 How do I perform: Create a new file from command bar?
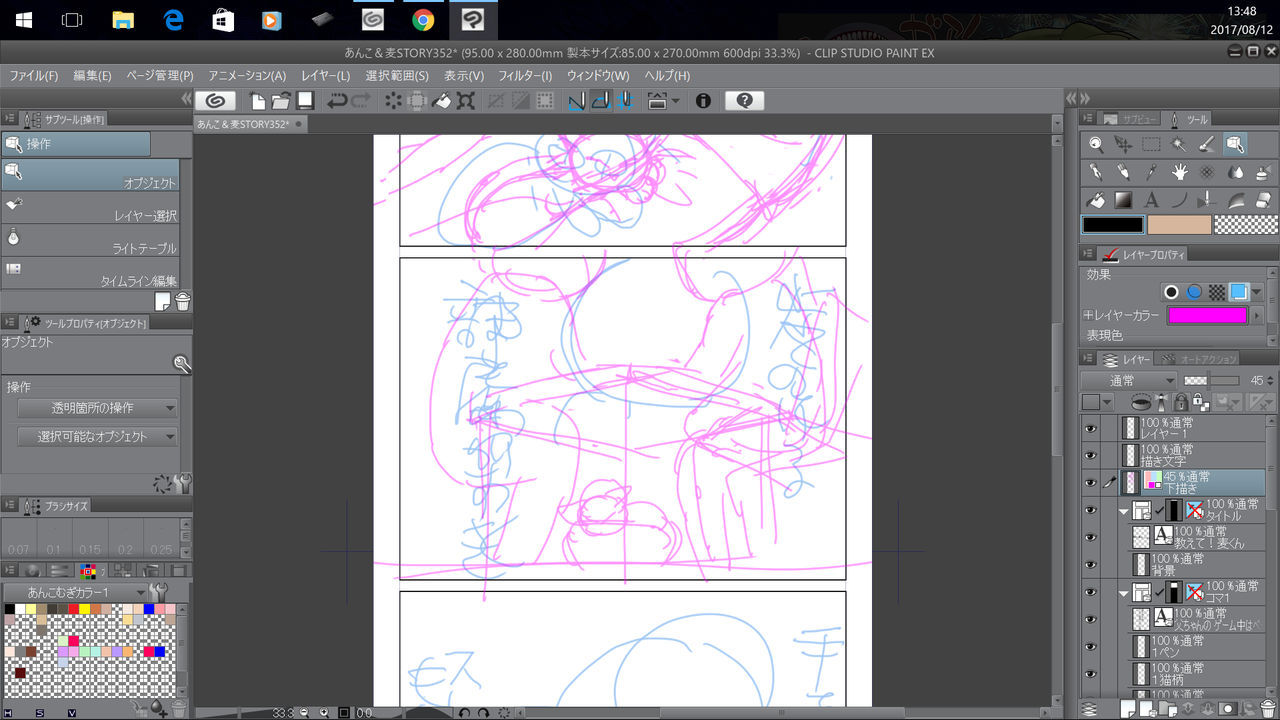pyautogui.click(x=258, y=100)
